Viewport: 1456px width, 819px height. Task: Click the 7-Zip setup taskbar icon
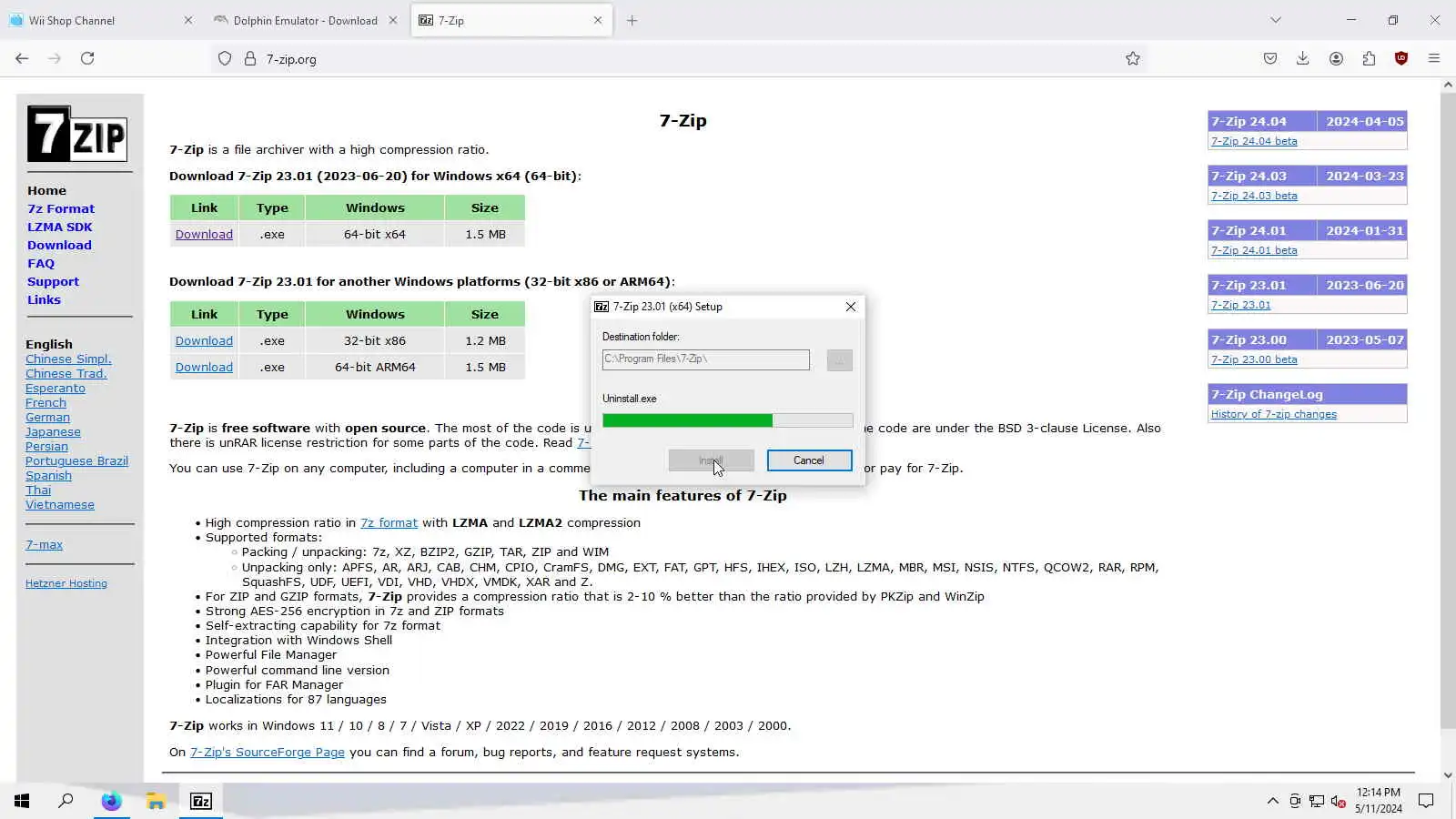coord(201,801)
